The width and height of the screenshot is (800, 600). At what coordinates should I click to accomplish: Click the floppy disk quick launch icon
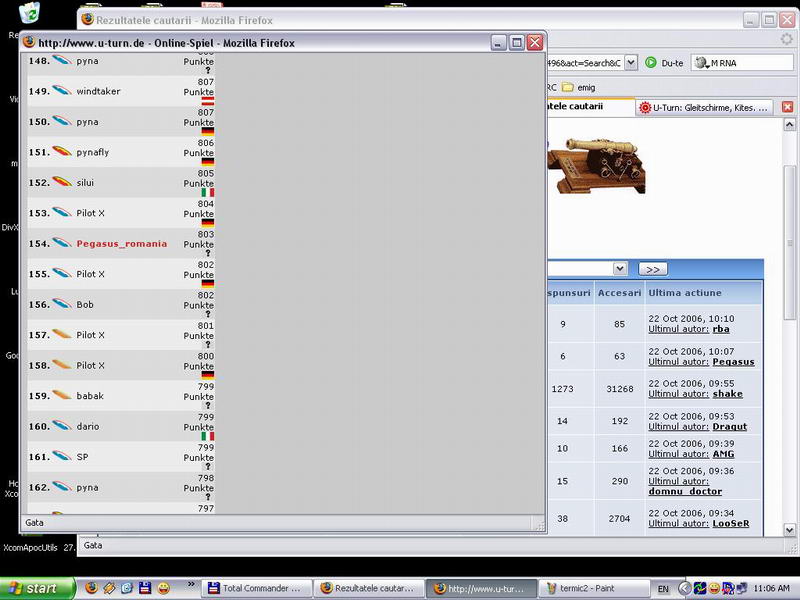(x=145, y=588)
